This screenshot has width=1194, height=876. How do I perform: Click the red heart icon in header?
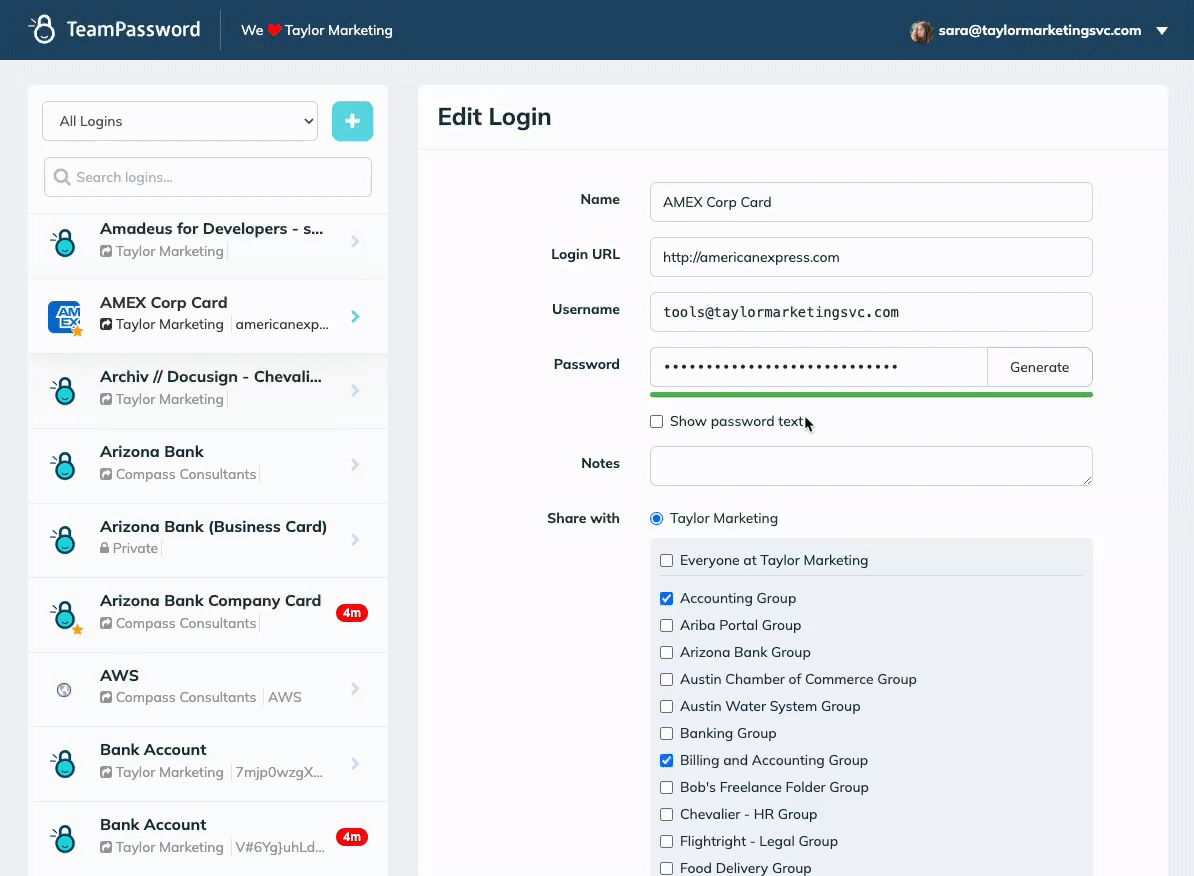(x=274, y=30)
